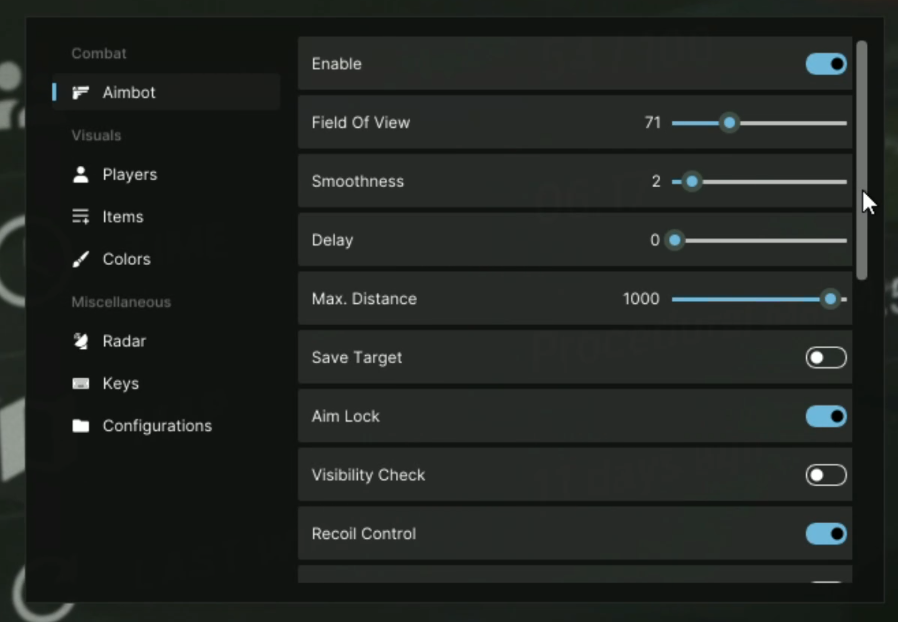This screenshot has height=622, width=898.
Task: Click the Configurations folder icon
Action: (81, 426)
